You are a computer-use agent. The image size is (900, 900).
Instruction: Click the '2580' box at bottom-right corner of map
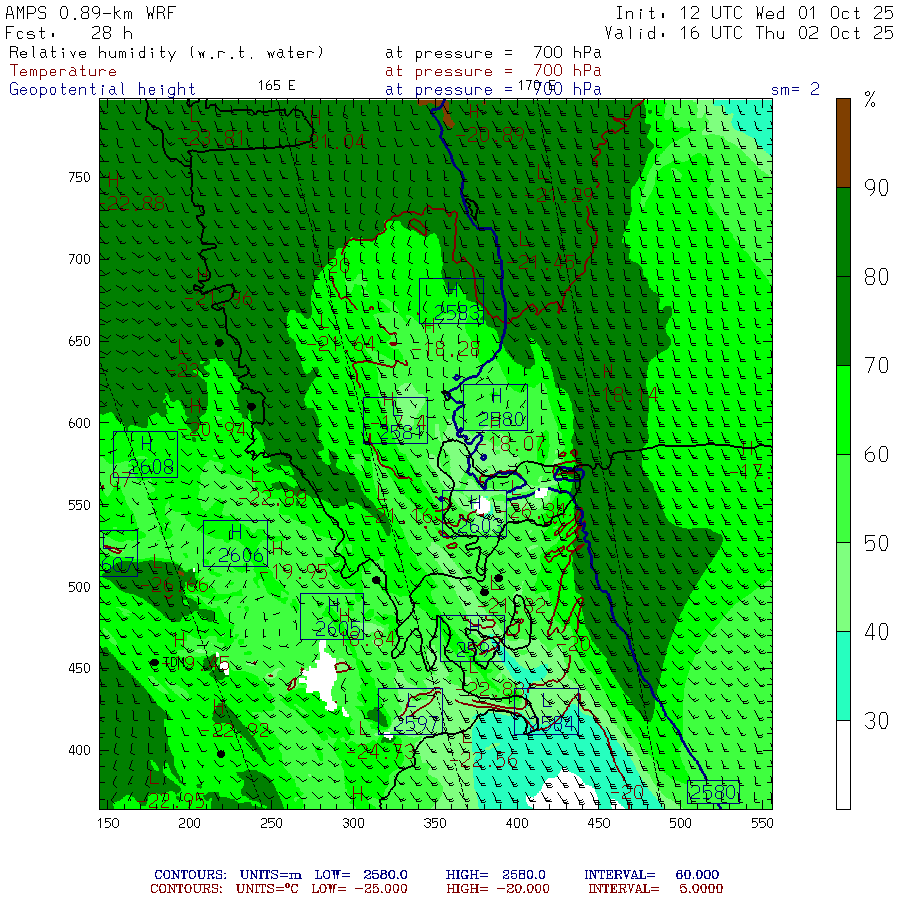click(x=713, y=792)
